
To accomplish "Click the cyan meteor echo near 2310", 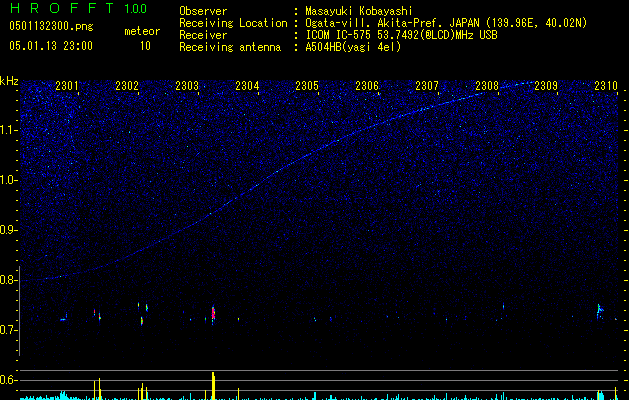I will click(599, 310).
